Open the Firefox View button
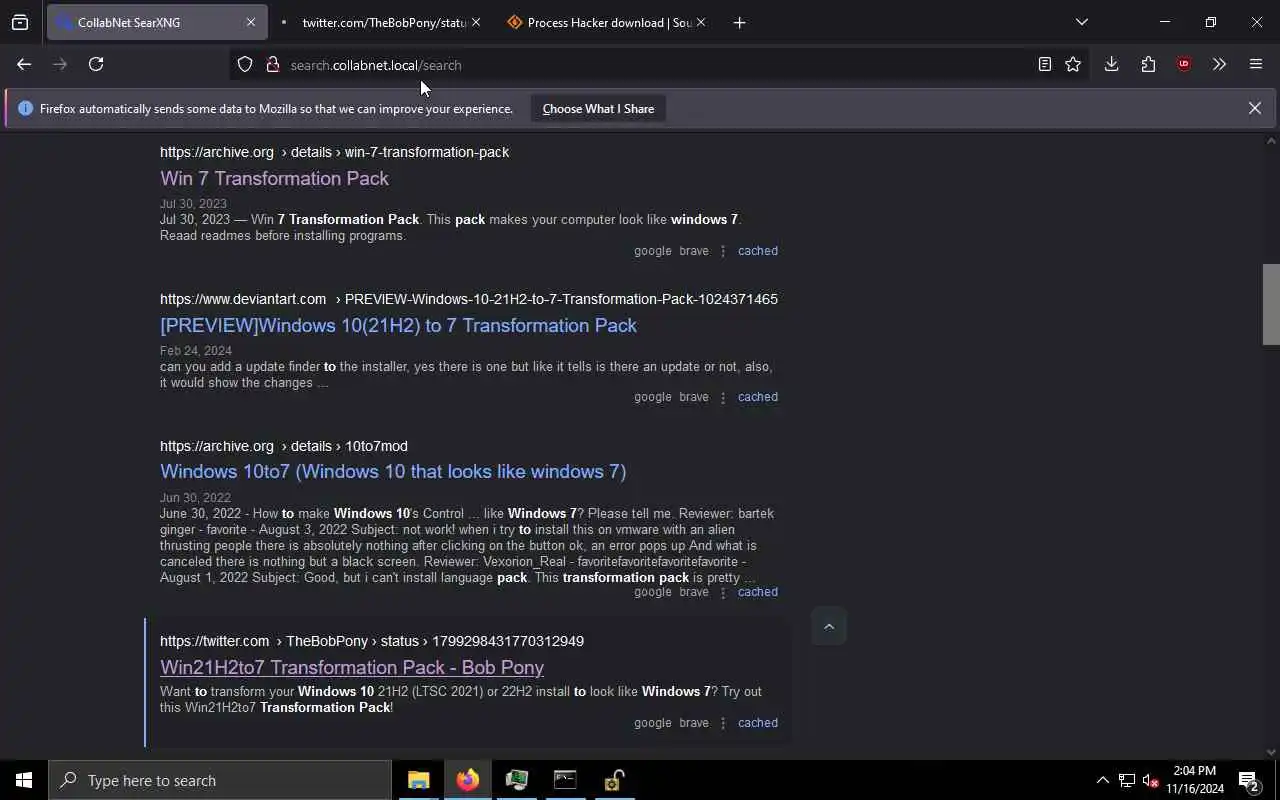This screenshot has height=800, width=1280. pos(20,22)
